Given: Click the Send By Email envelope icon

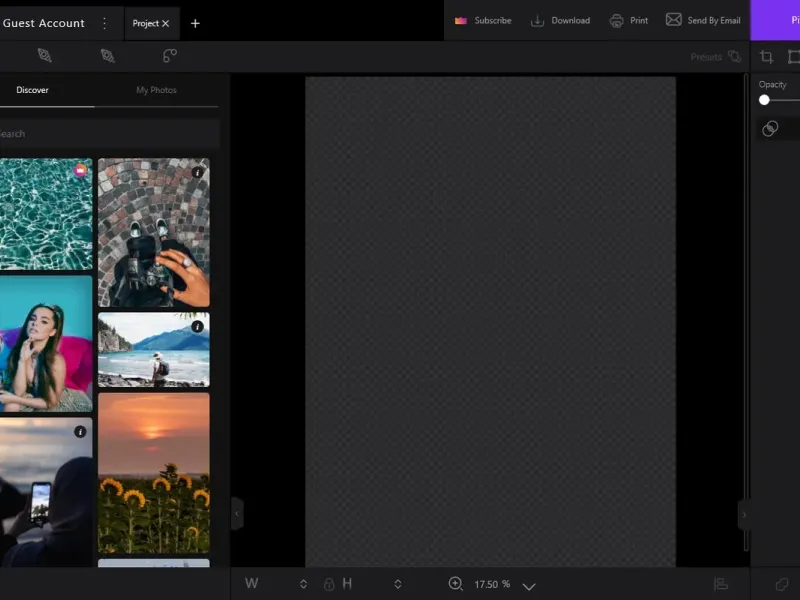Looking at the screenshot, I should point(674,20).
